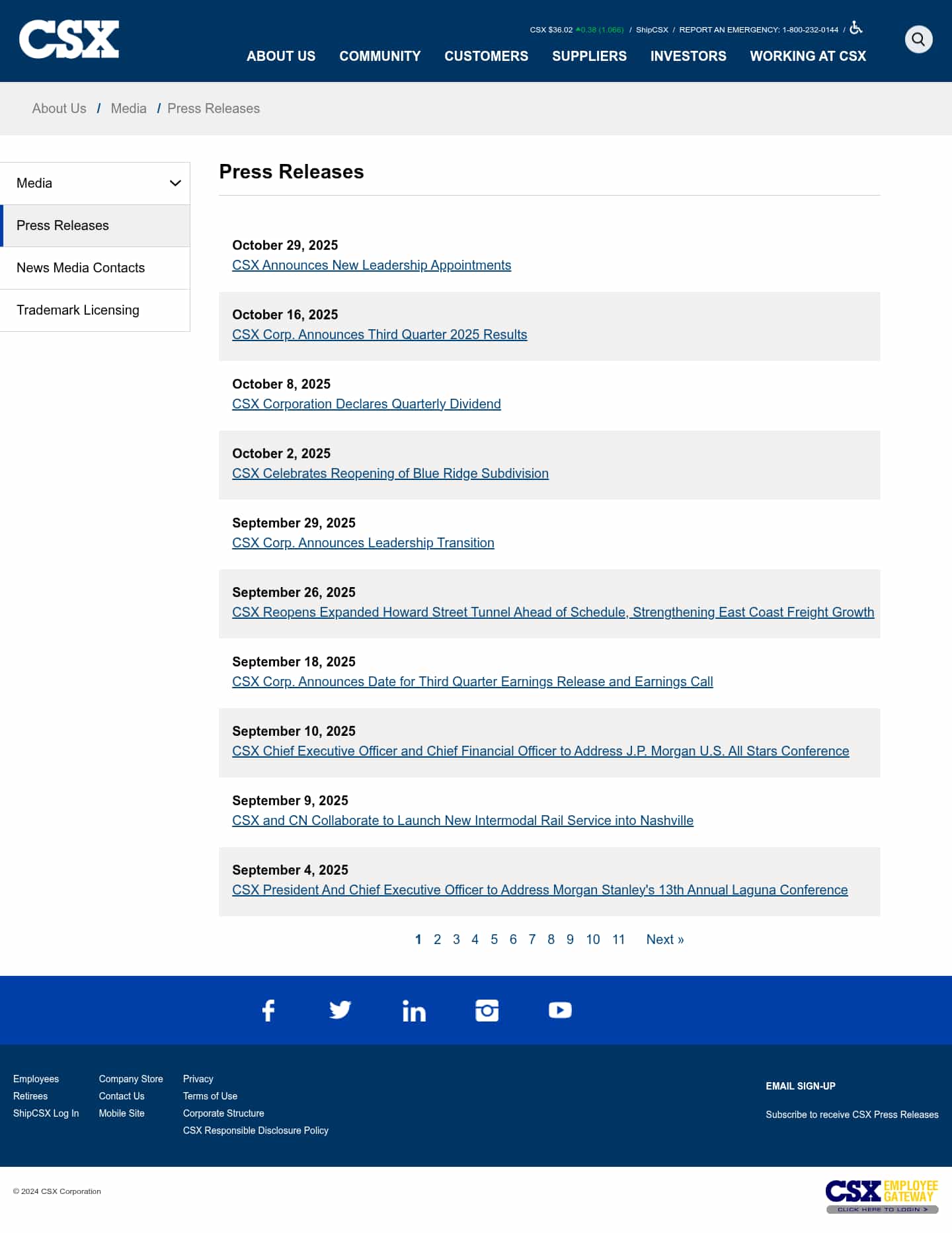Expand the Media sidebar chevron
This screenshot has width=952, height=1233.
[x=175, y=183]
